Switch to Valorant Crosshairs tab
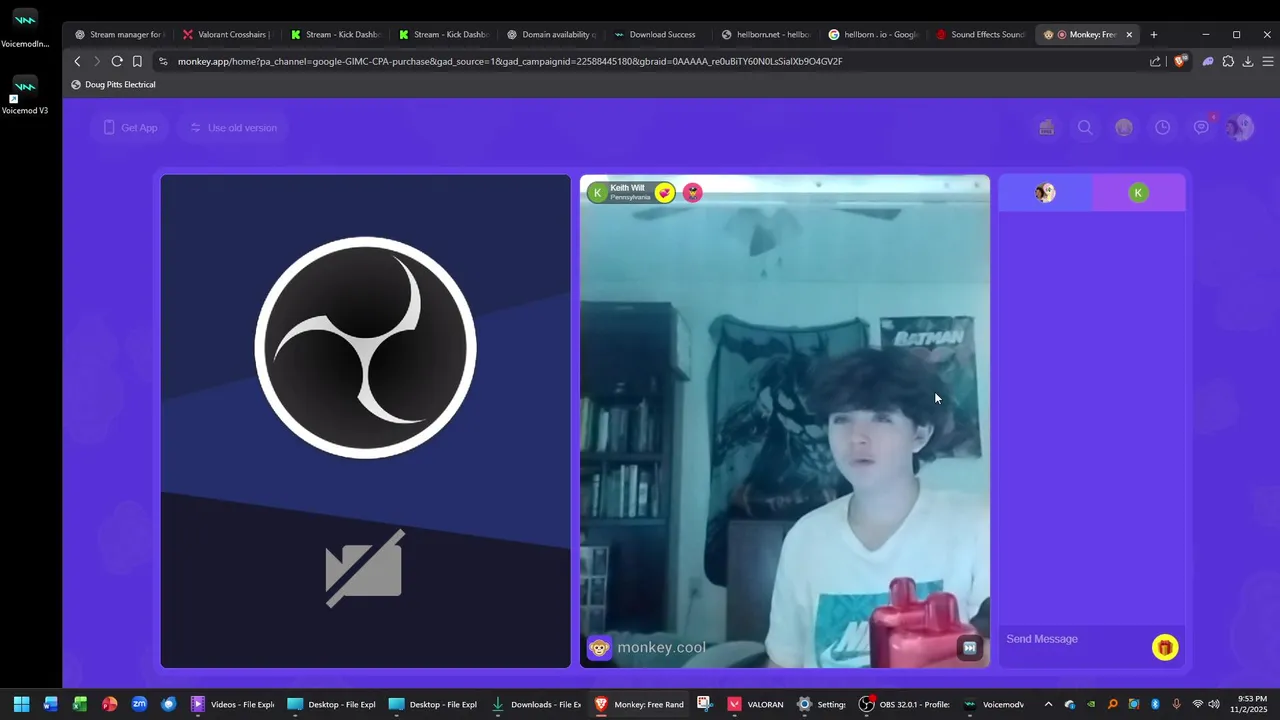 (227, 34)
